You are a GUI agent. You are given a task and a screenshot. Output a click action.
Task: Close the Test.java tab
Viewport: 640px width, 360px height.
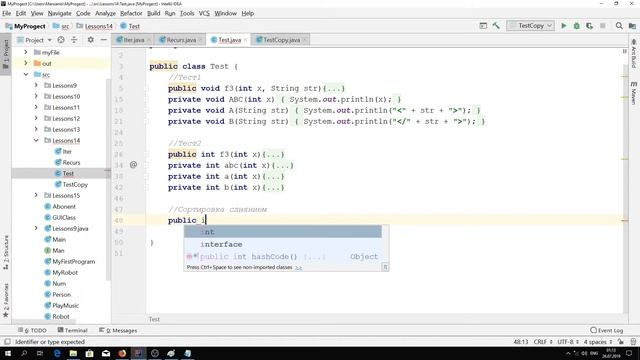(x=245, y=40)
